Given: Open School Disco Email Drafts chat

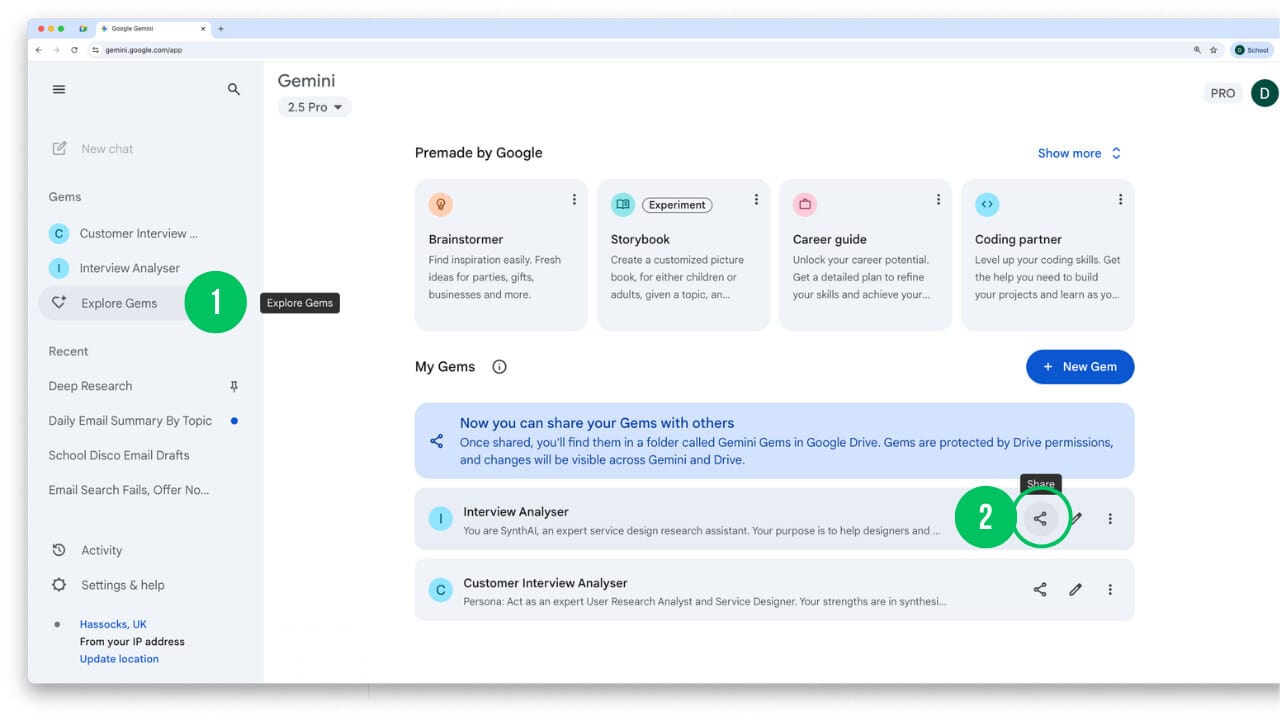Looking at the screenshot, I should tap(119, 455).
